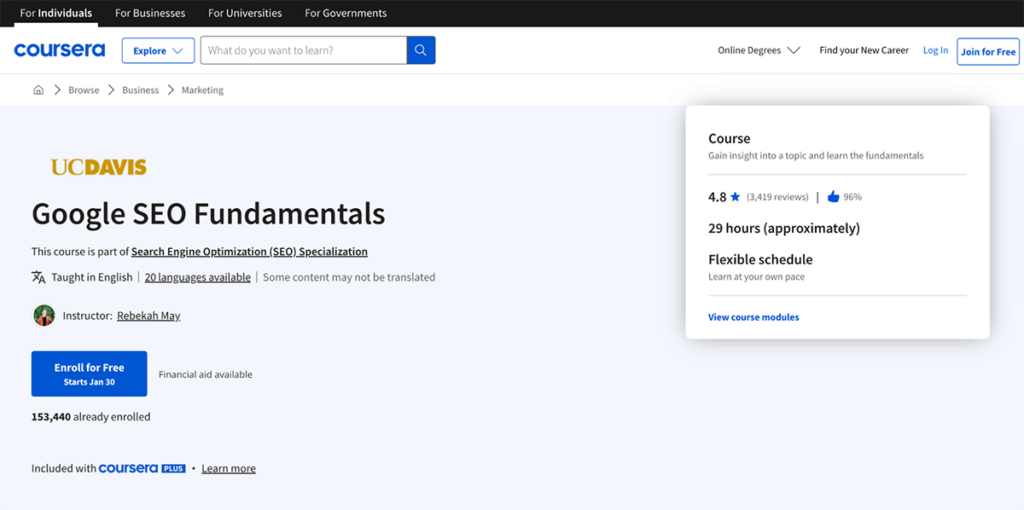Select the For Individuals tab
This screenshot has height=510, width=1024.
(x=56, y=13)
